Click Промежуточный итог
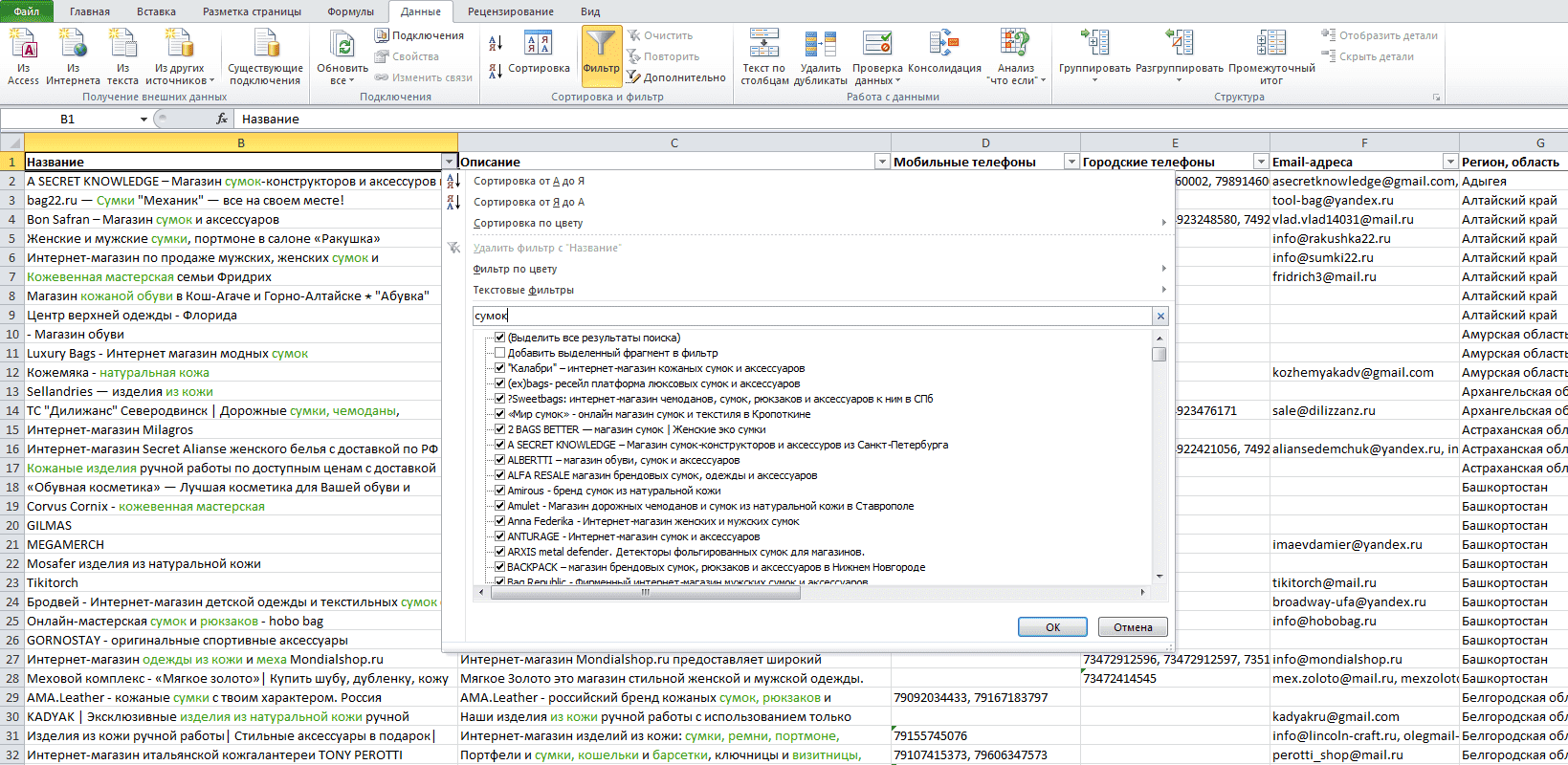Image resolution: width=1568 pixels, height=765 pixels. 1271,57
